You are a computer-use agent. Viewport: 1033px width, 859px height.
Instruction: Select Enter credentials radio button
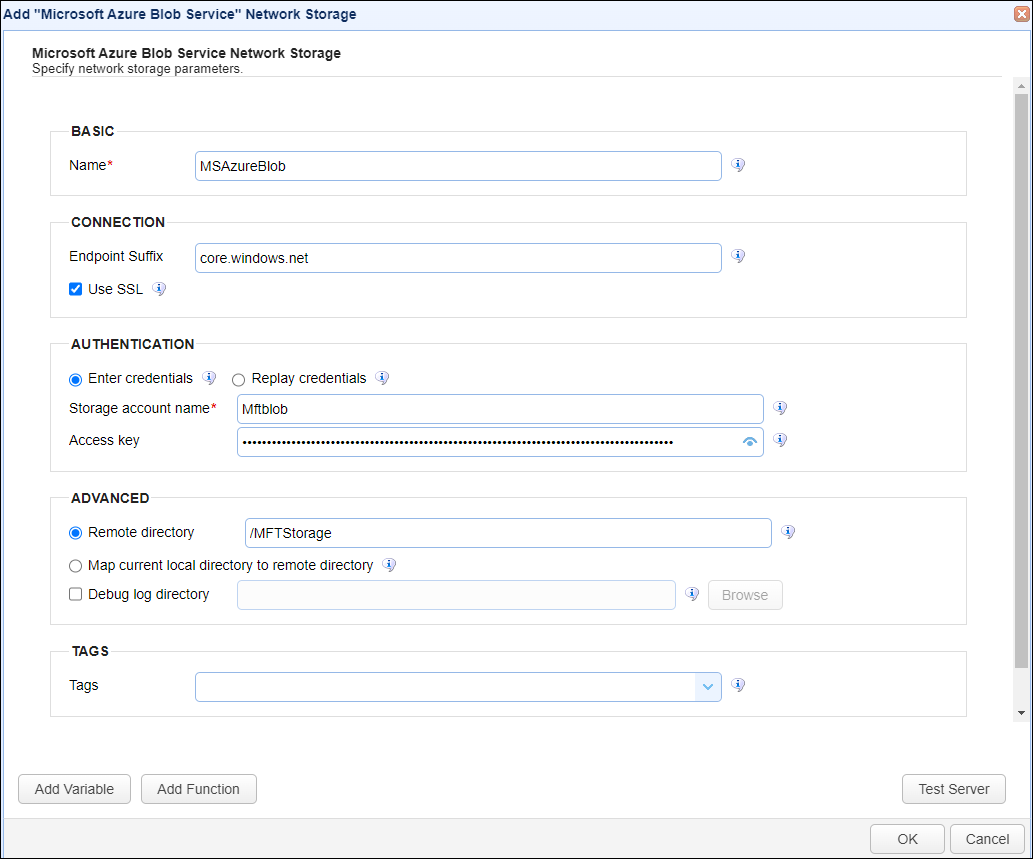click(76, 379)
